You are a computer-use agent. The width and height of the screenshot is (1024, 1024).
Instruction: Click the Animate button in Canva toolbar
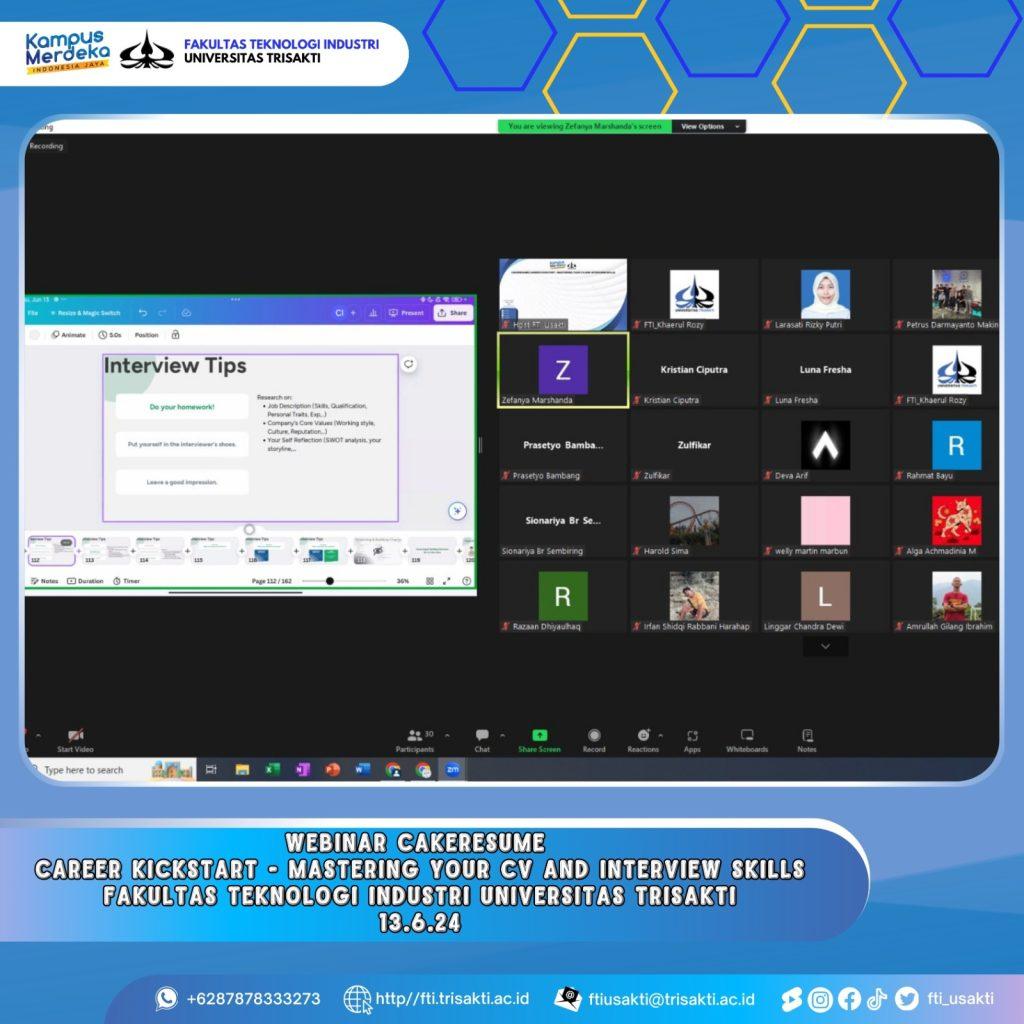click(69, 334)
